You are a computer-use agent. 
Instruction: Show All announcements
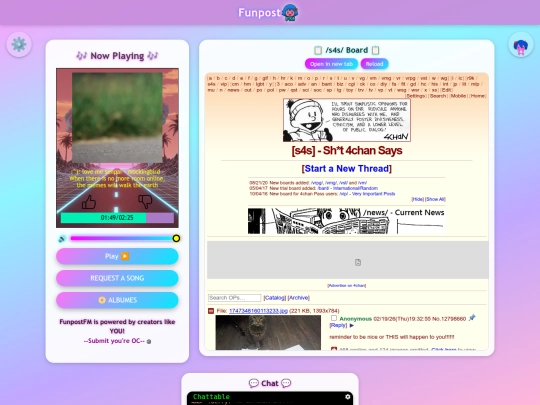tap(436, 199)
